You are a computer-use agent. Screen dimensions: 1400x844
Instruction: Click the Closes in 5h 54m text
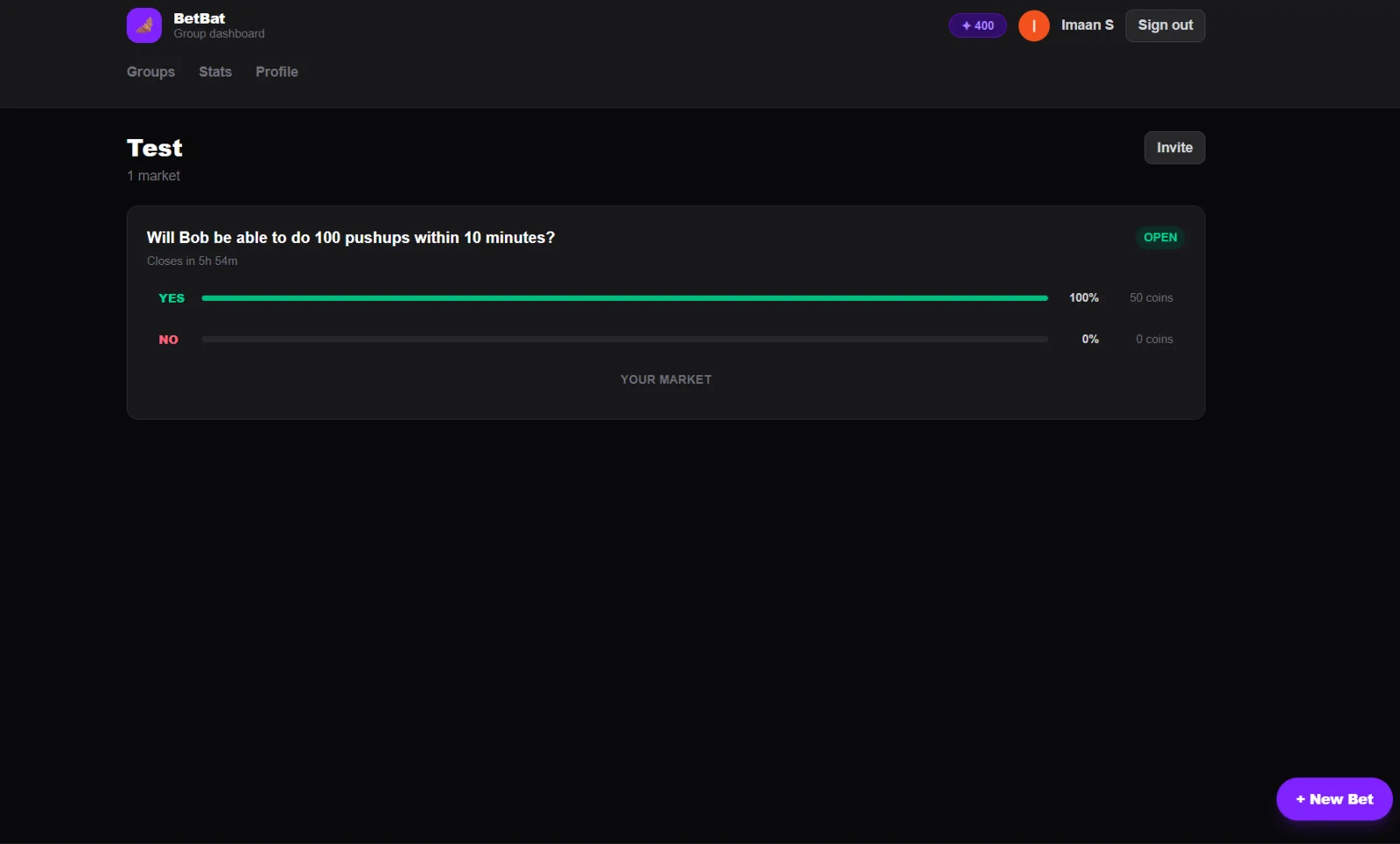[x=192, y=262]
